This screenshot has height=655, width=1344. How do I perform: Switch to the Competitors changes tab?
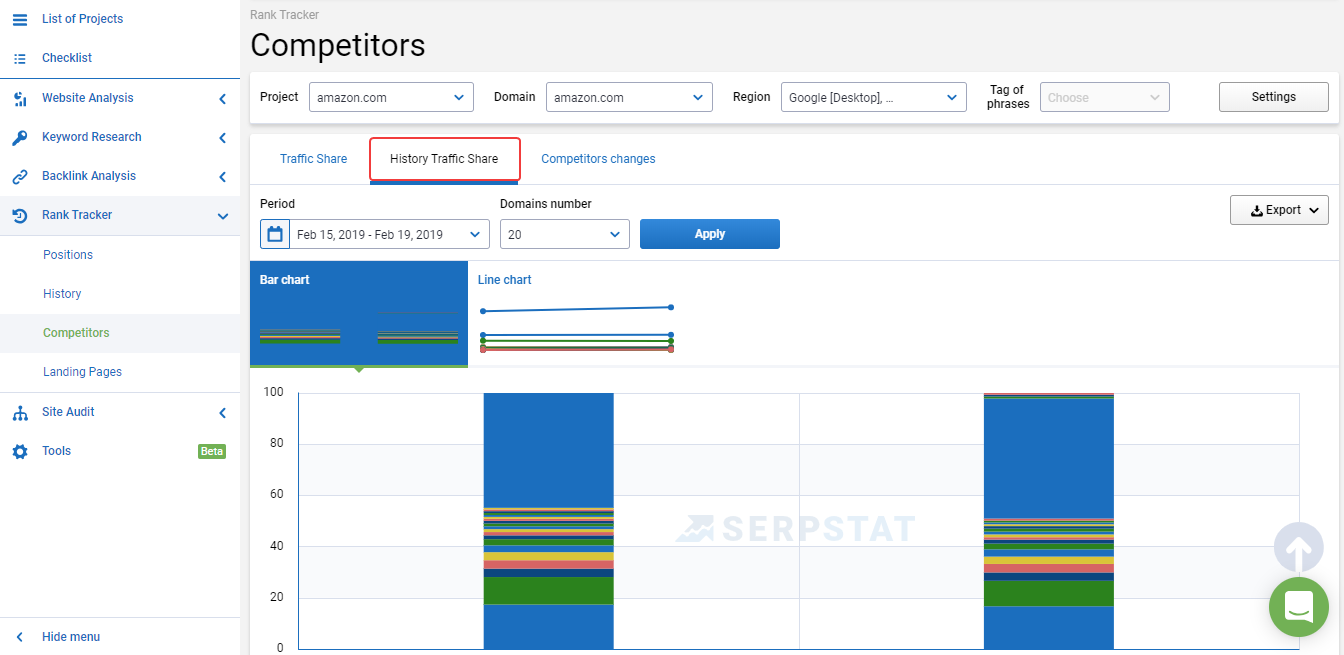click(598, 159)
